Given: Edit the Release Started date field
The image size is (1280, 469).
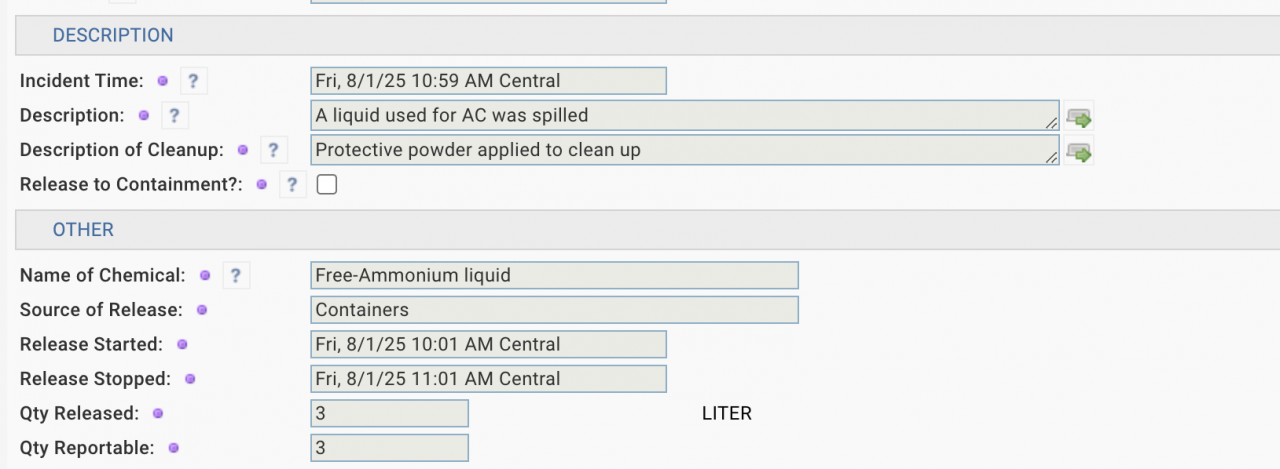Looking at the screenshot, I should pyautogui.click(x=488, y=344).
